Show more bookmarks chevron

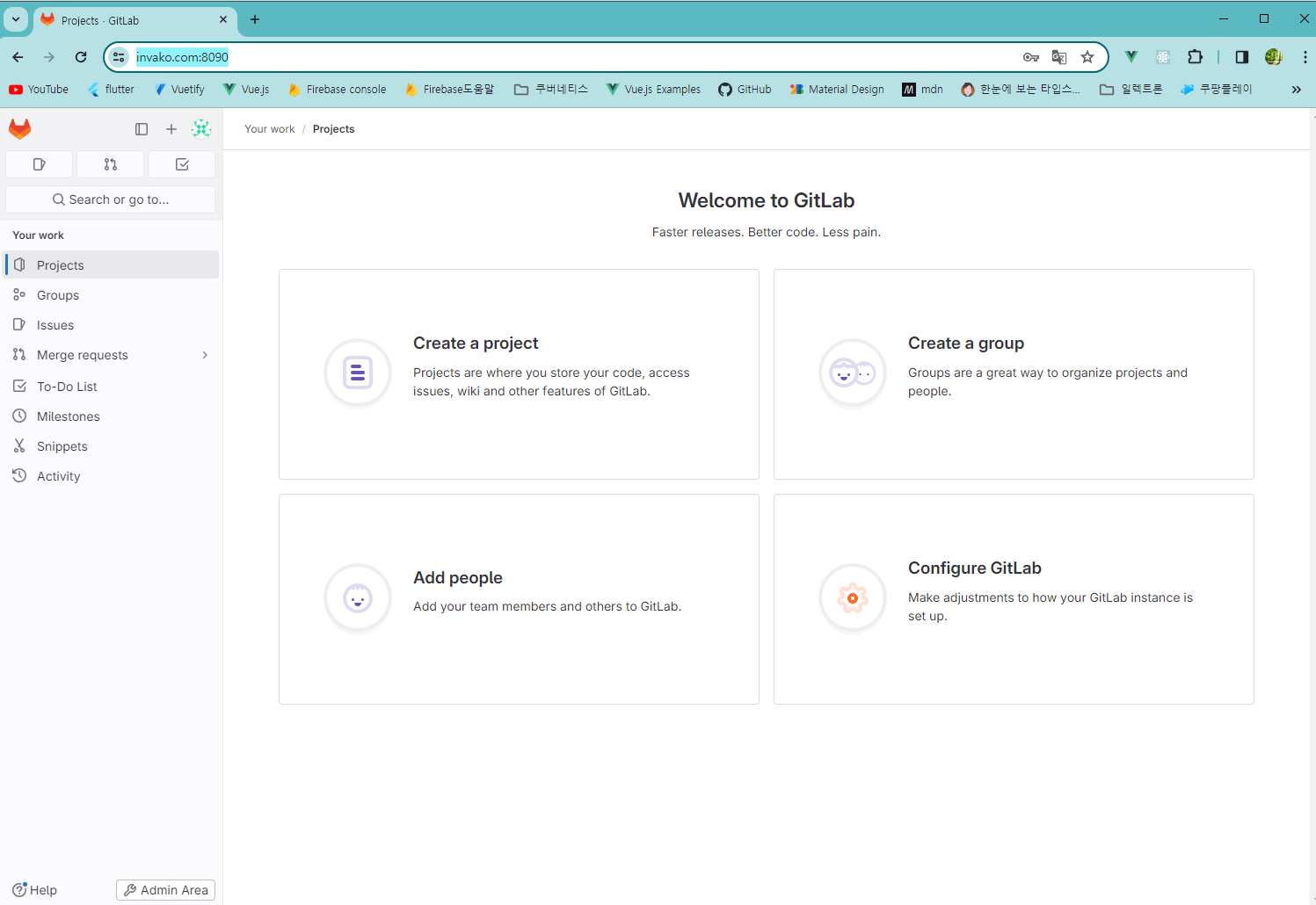[x=1296, y=90]
